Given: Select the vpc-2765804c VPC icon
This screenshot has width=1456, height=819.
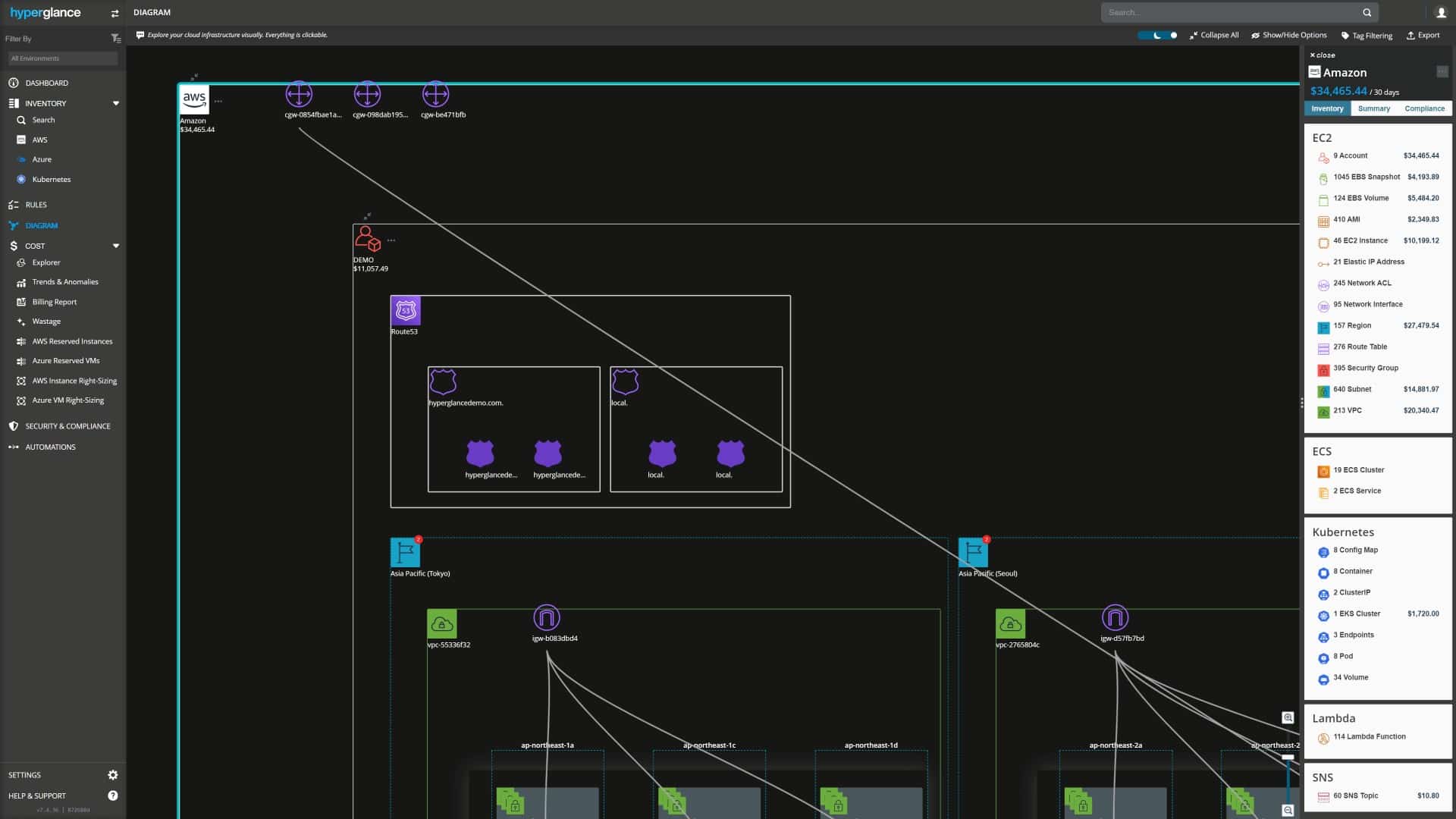Looking at the screenshot, I should click(x=1010, y=624).
